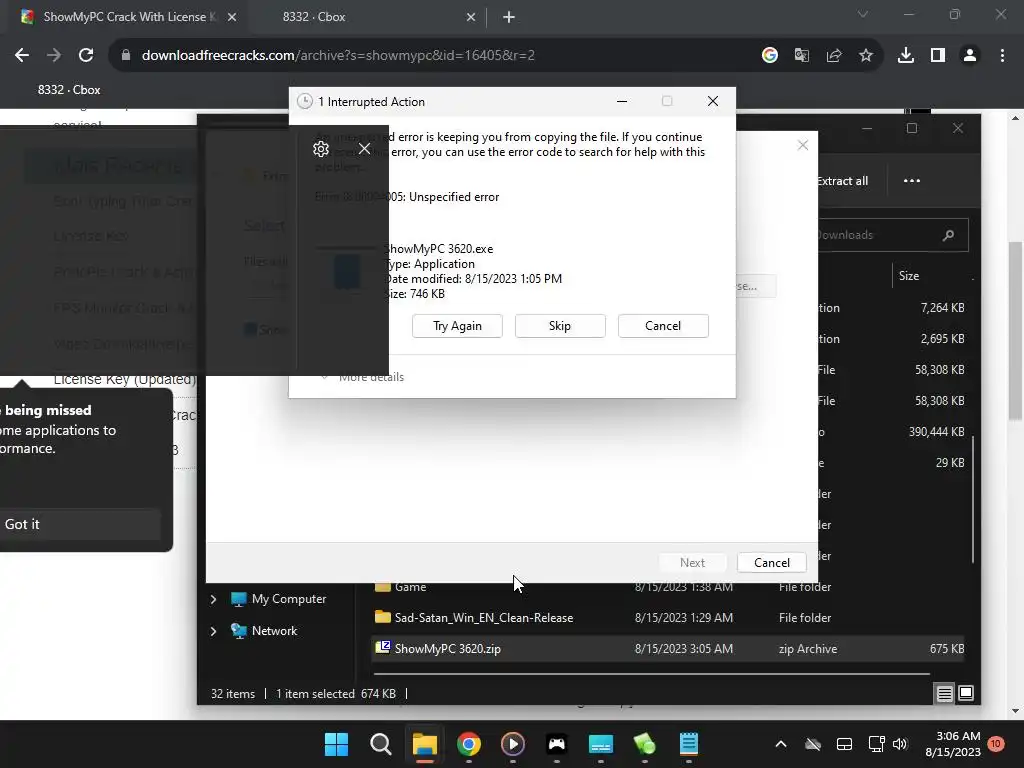1024x768 pixels.
Task: Open the Chrome profile icon
Action: click(x=970, y=56)
